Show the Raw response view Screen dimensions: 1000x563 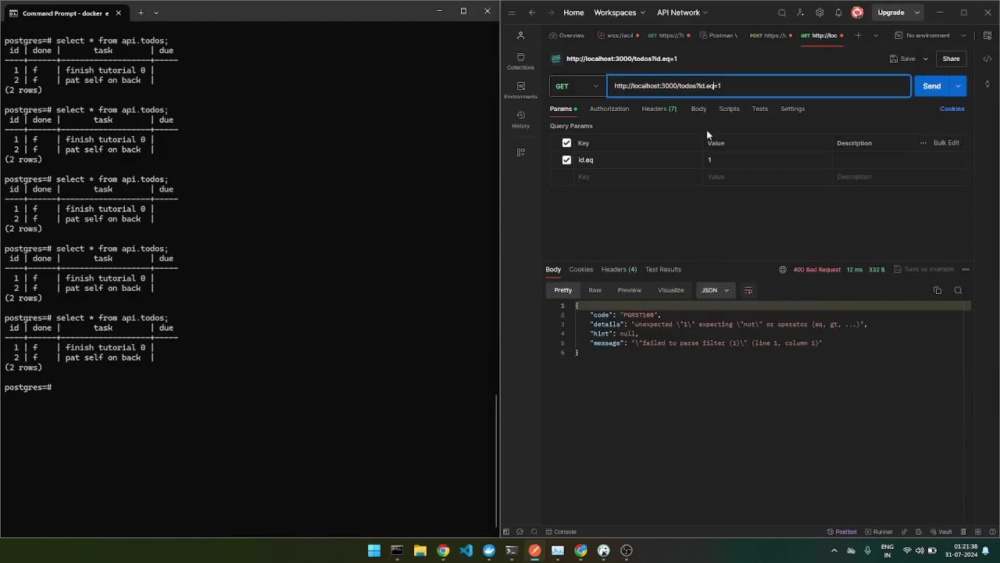pyautogui.click(x=594, y=290)
